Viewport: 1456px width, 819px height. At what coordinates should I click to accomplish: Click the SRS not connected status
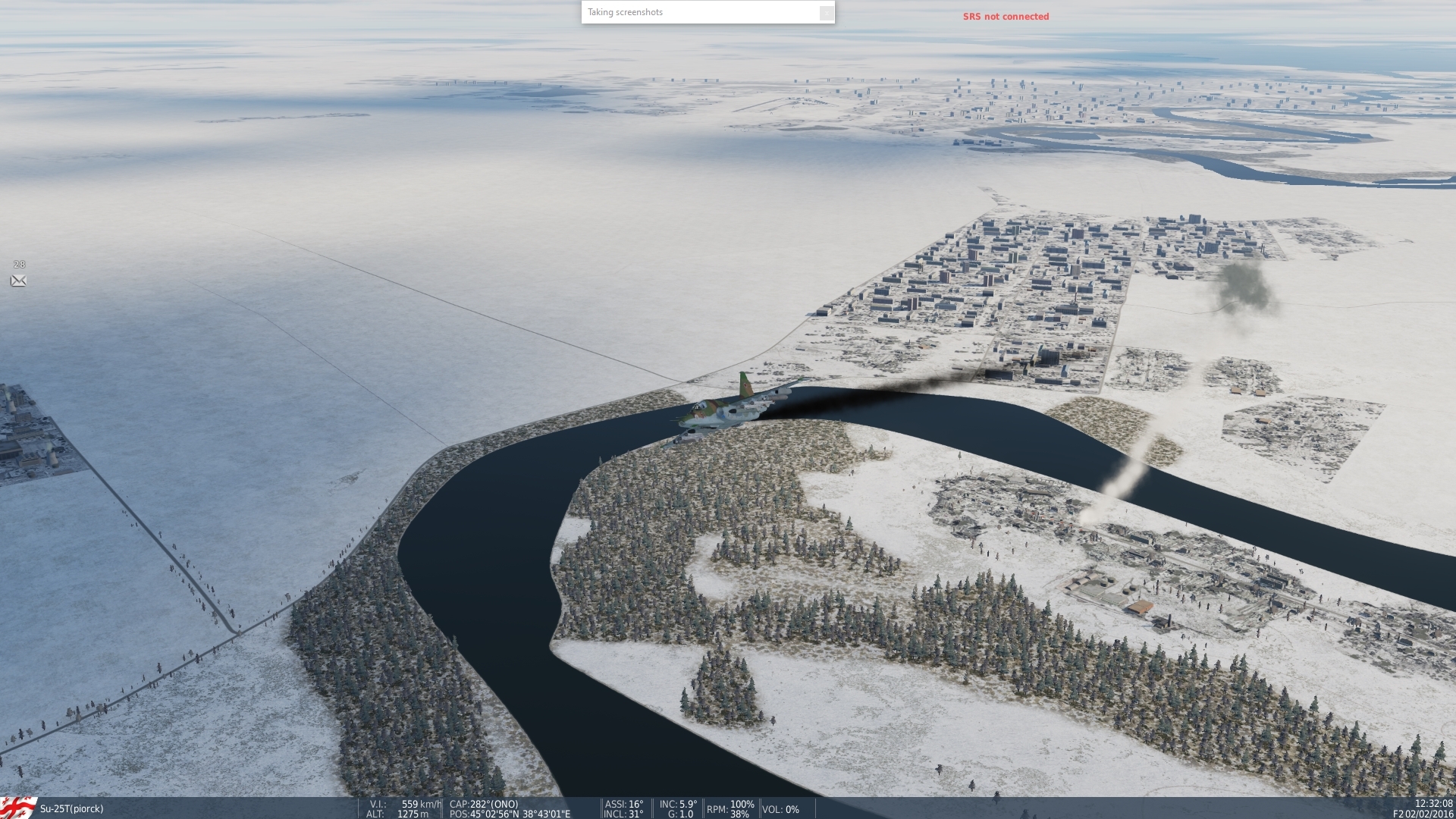tap(1006, 17)
